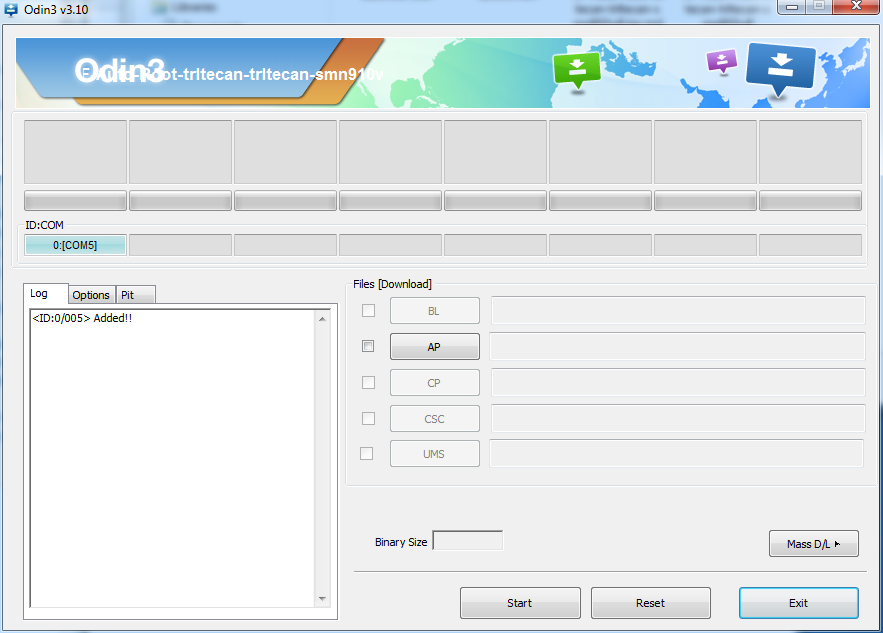Maximize the Odin3 window

click(819, 6)
